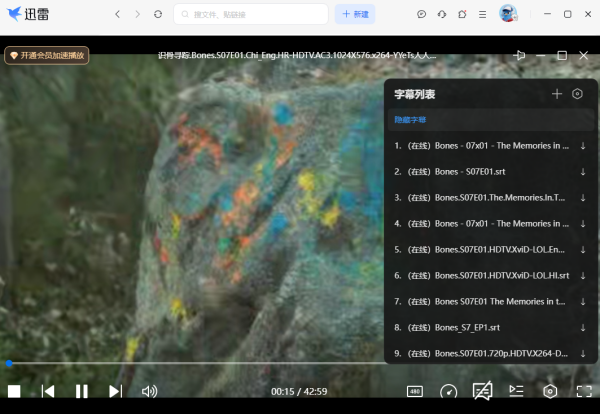
Task: Open the message bubble icon in the top bar
Action: click(421, 14)
